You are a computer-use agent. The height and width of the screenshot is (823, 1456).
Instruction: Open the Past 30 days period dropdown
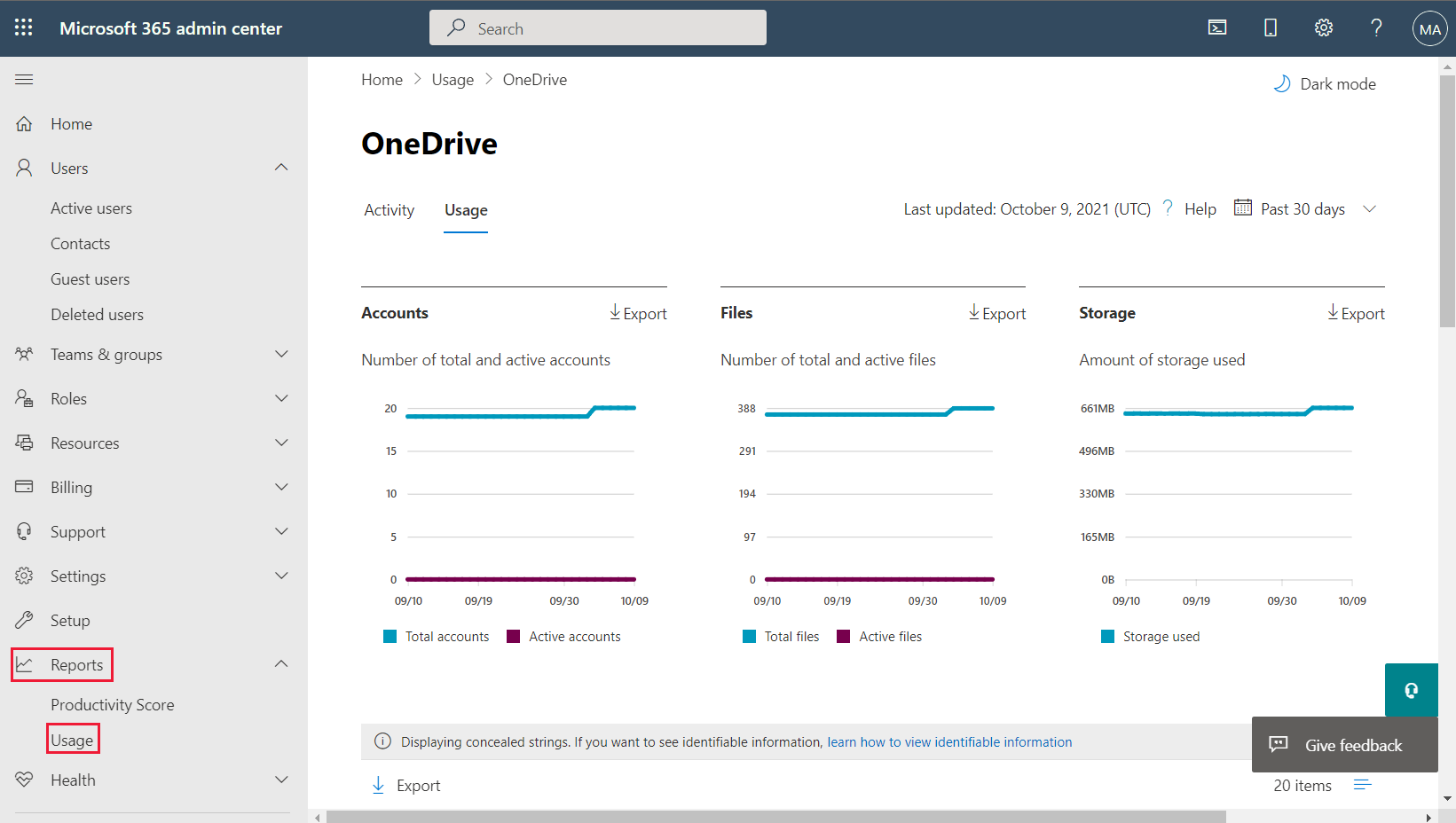[x=1307, y=209]
